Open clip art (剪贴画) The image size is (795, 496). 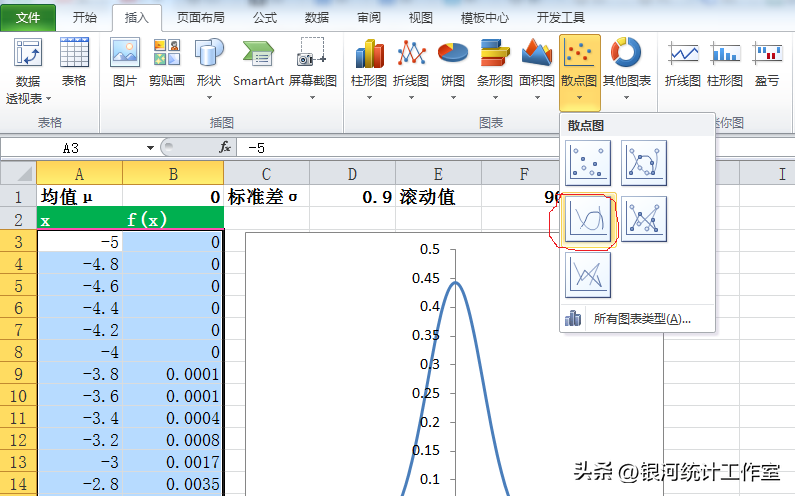(167, 62)
